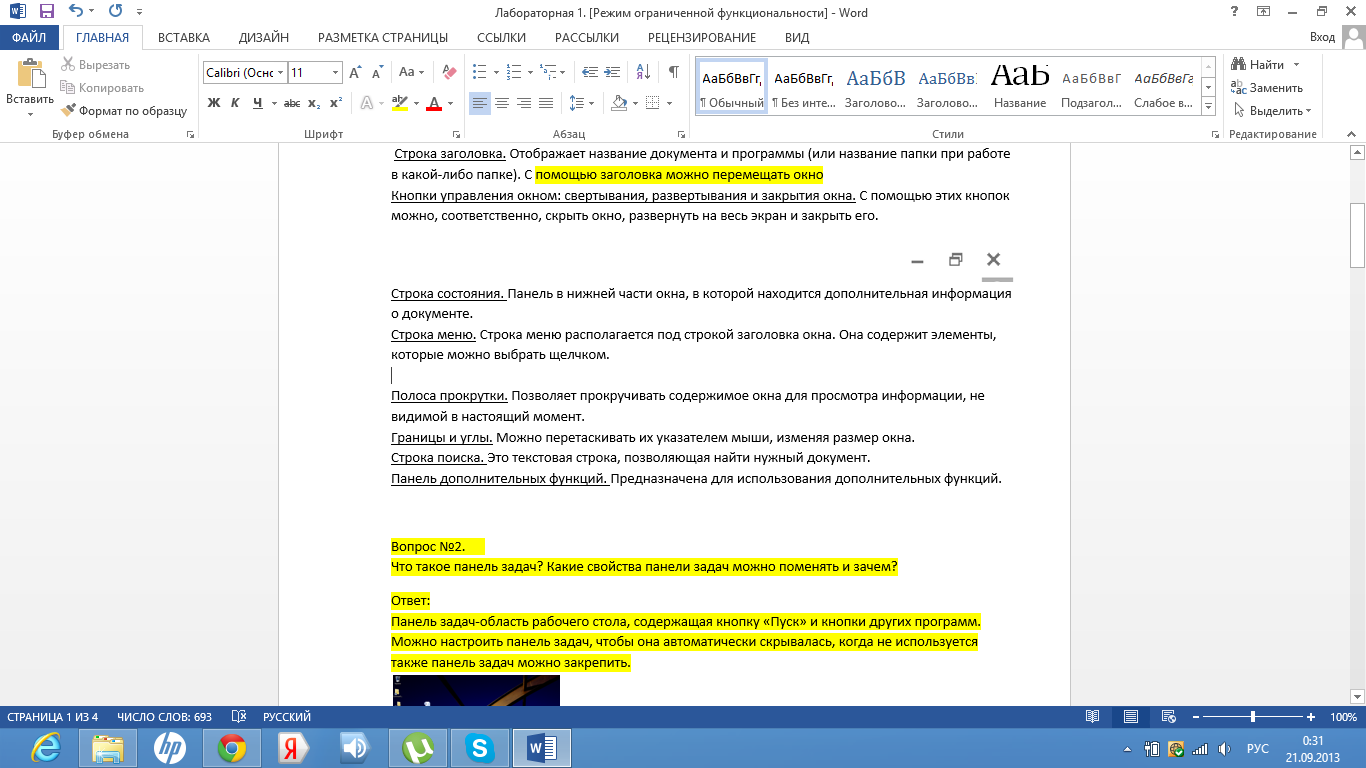The image size is (1366, 768).
Task: Activate Format Painter (Формат по образцу)
Action: click(x=124, y=111)
